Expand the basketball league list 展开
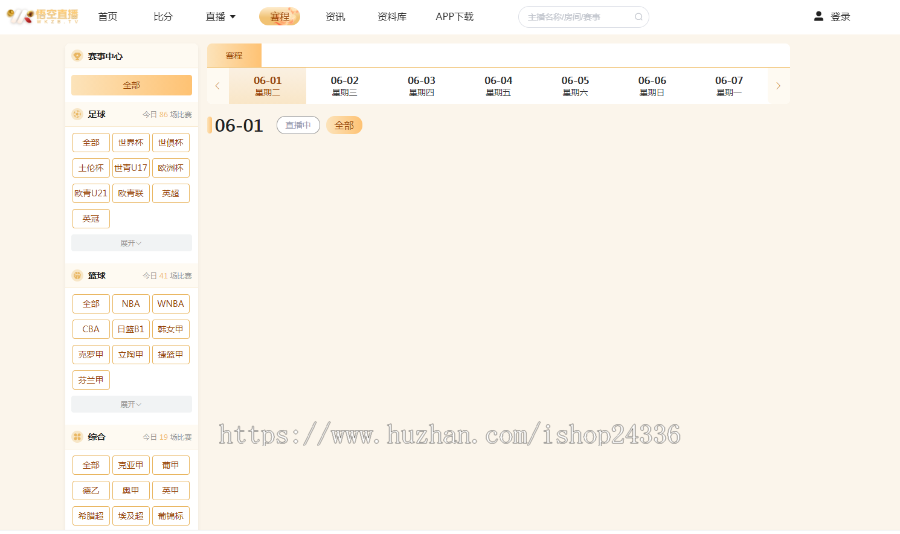Image resolution: width=900 pixels, height=534 pixels. click(131, 404)
